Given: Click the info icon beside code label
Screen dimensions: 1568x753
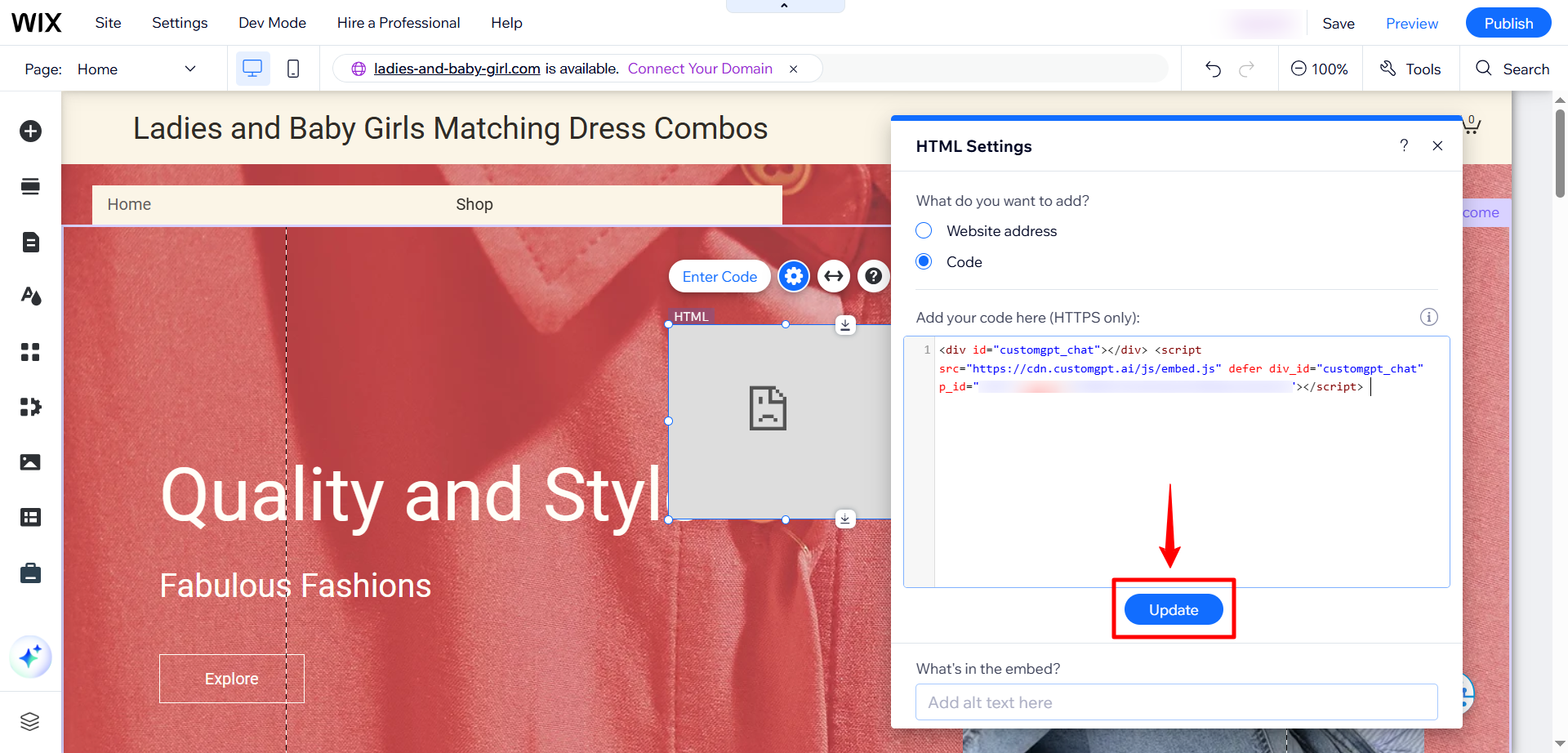Looking at the screenshot, I should point(1428,317).
